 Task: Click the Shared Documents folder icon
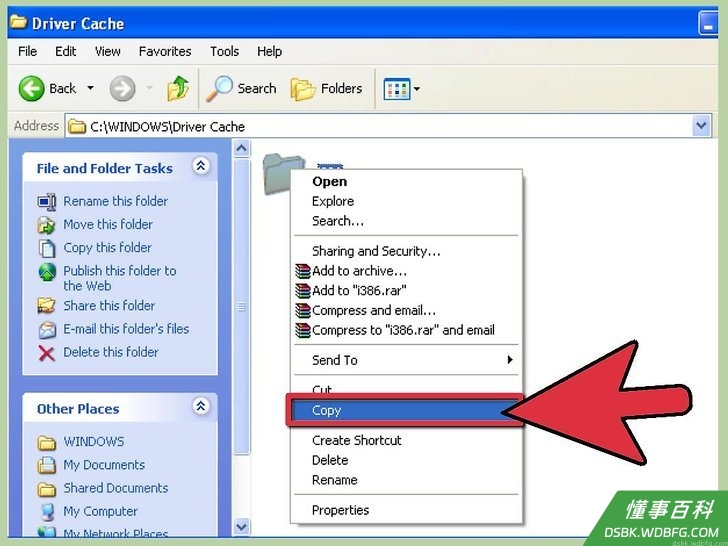(x=46, y=489)
